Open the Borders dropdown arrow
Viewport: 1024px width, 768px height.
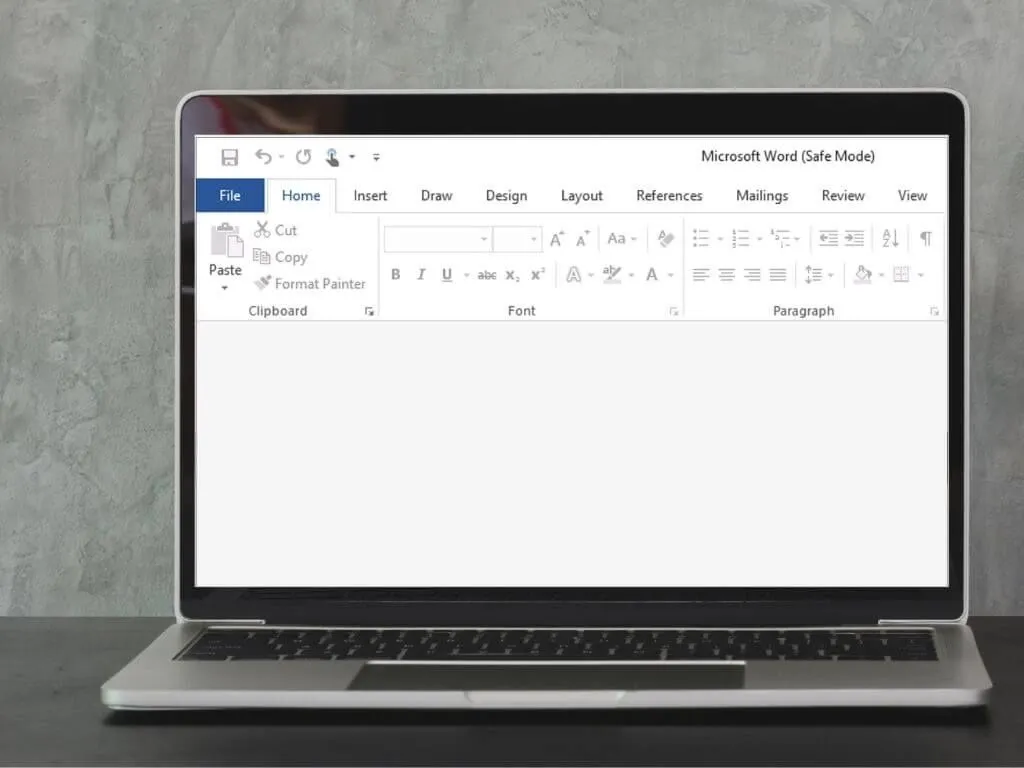[x=921, y=275]
